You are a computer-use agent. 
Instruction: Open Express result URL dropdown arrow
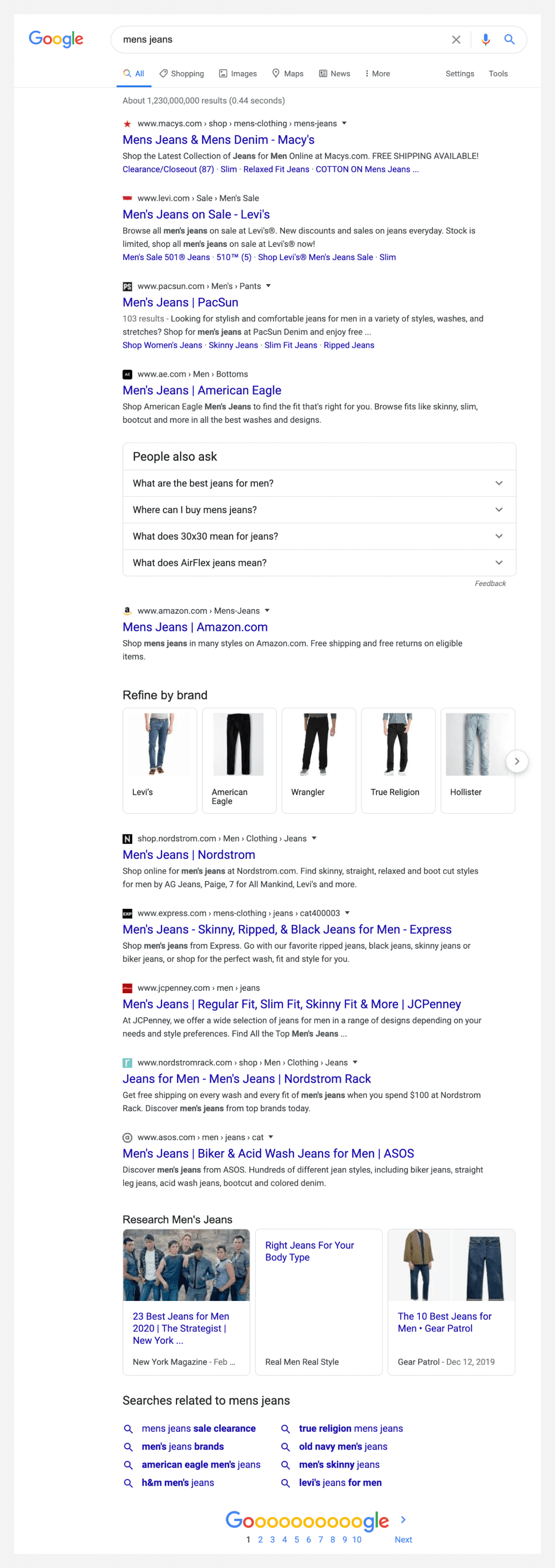347,913
